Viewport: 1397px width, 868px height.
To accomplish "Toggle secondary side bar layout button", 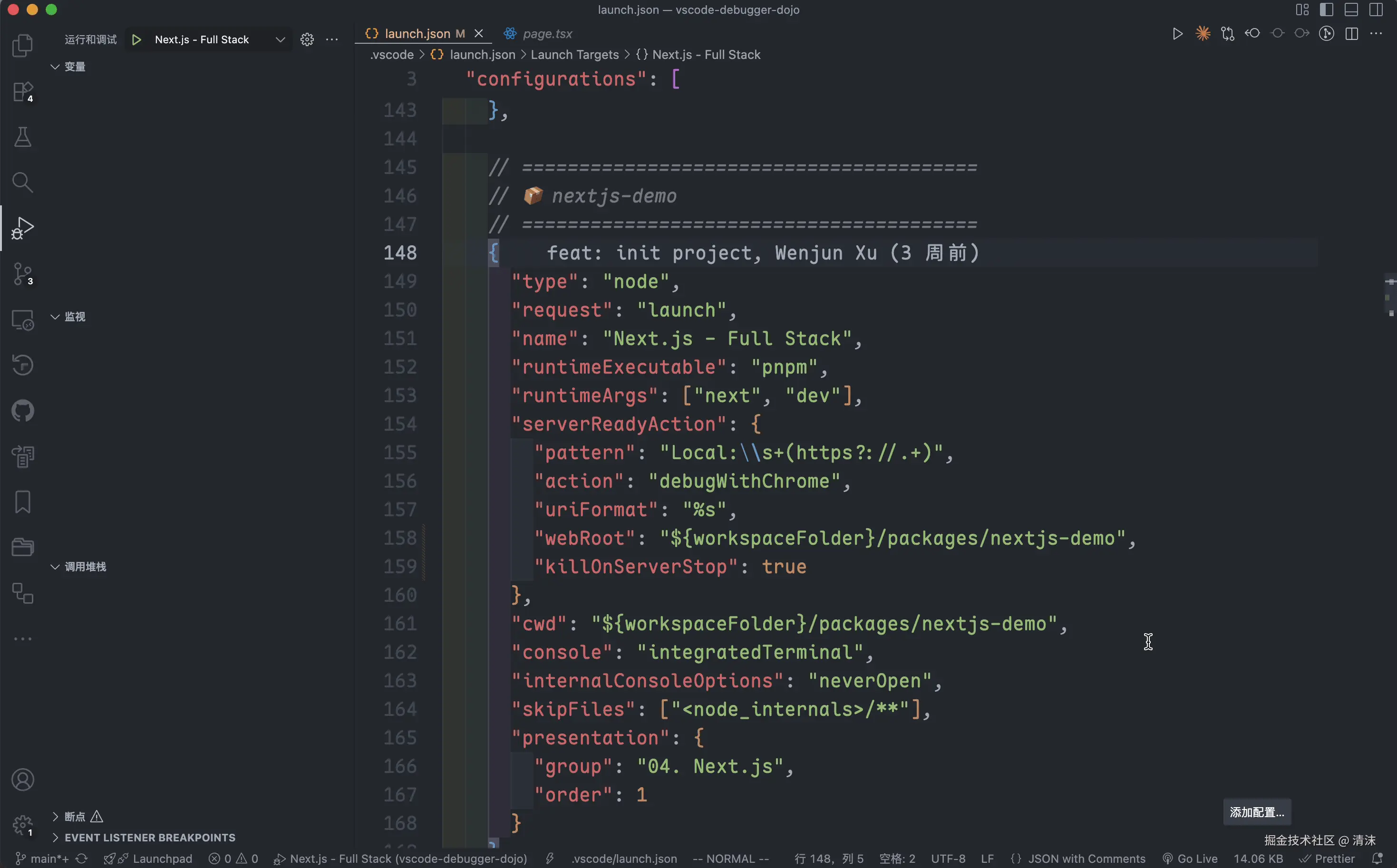I will 1376,10.
